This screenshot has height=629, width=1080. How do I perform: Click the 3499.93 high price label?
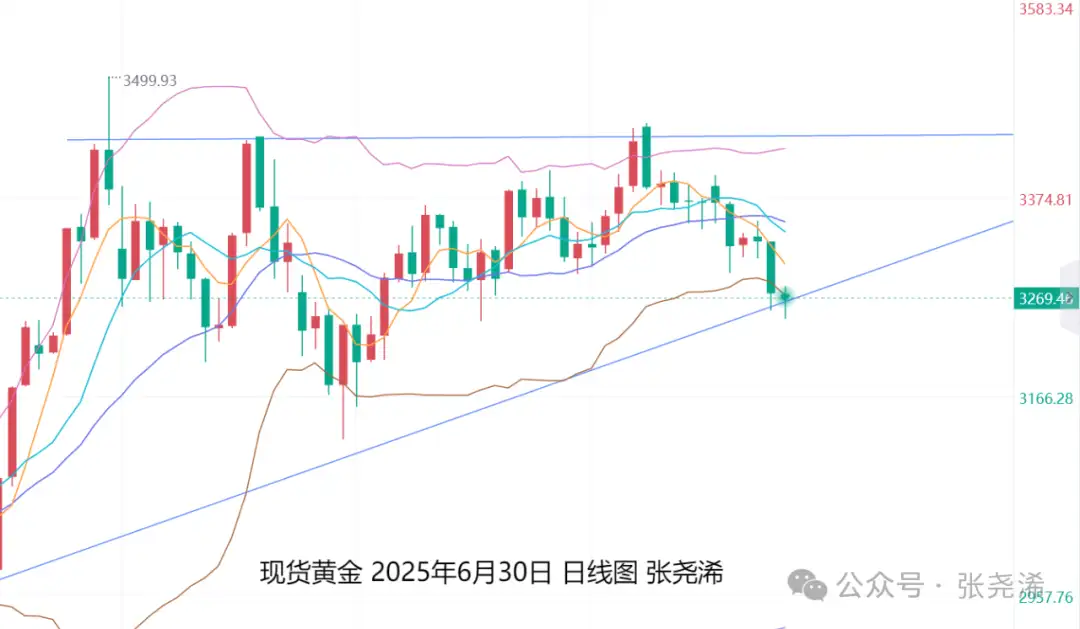149,81
